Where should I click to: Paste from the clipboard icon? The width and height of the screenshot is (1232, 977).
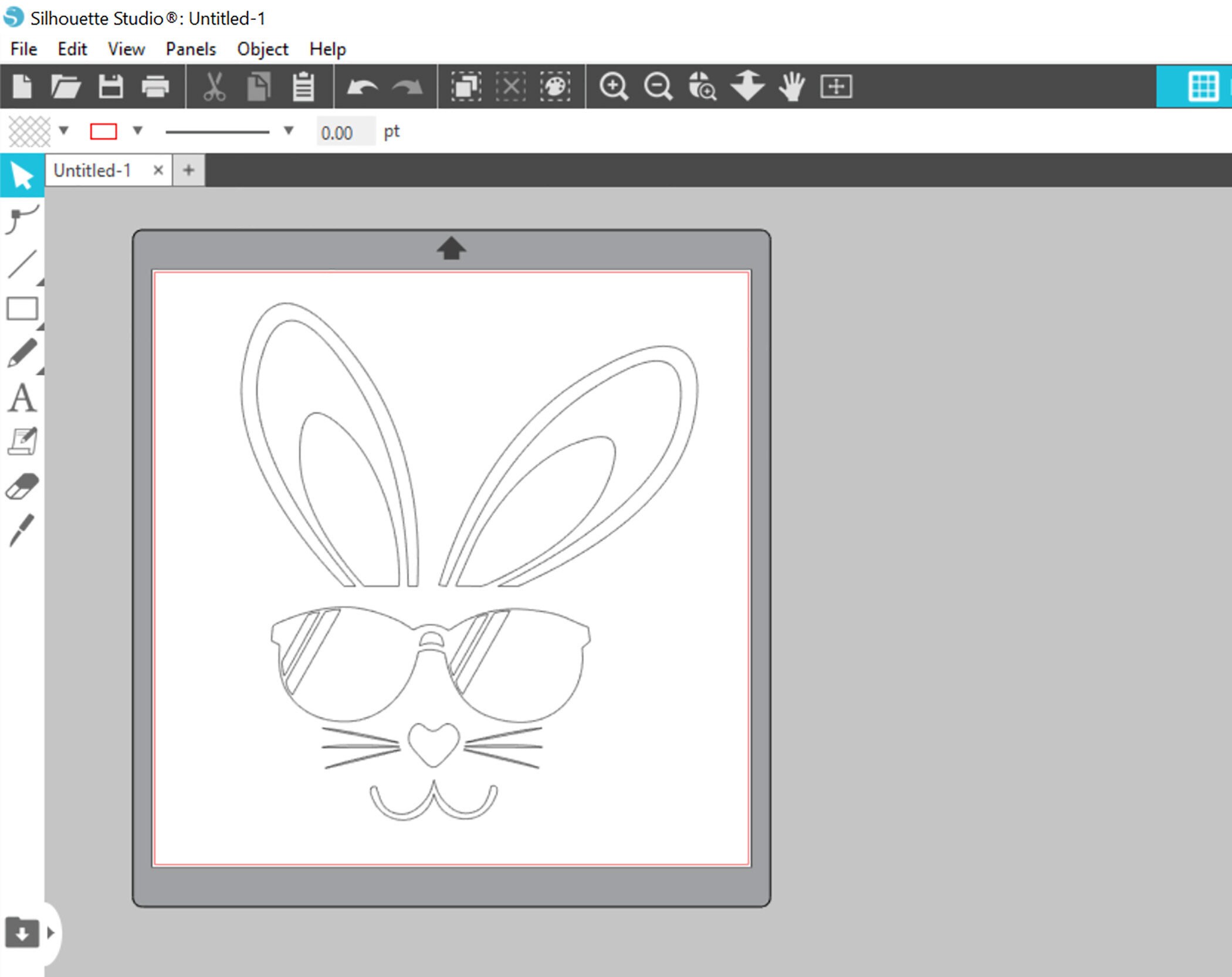303,87
